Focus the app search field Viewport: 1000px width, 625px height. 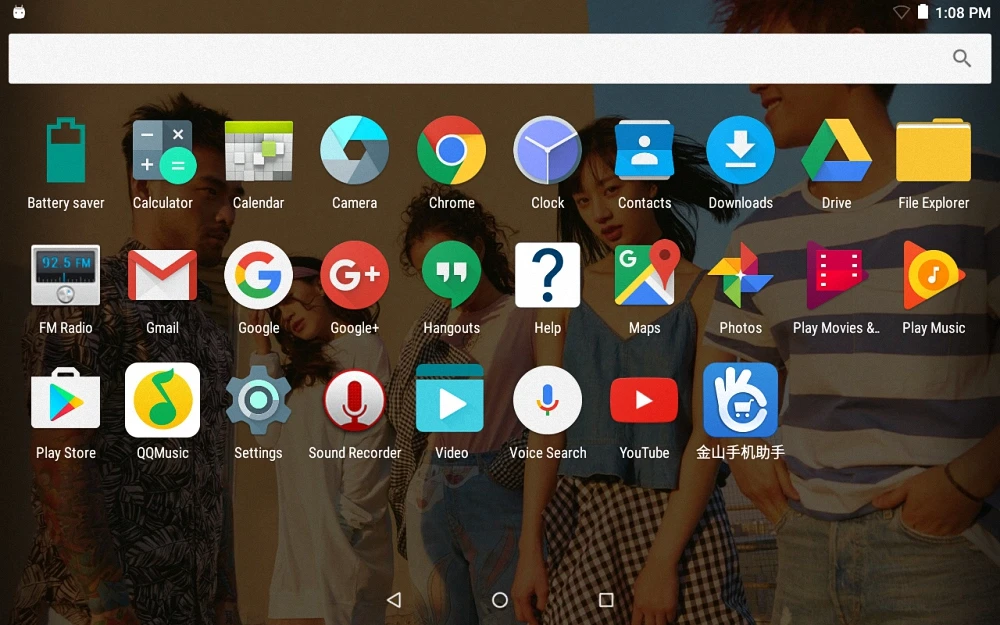tap(500, 59)
